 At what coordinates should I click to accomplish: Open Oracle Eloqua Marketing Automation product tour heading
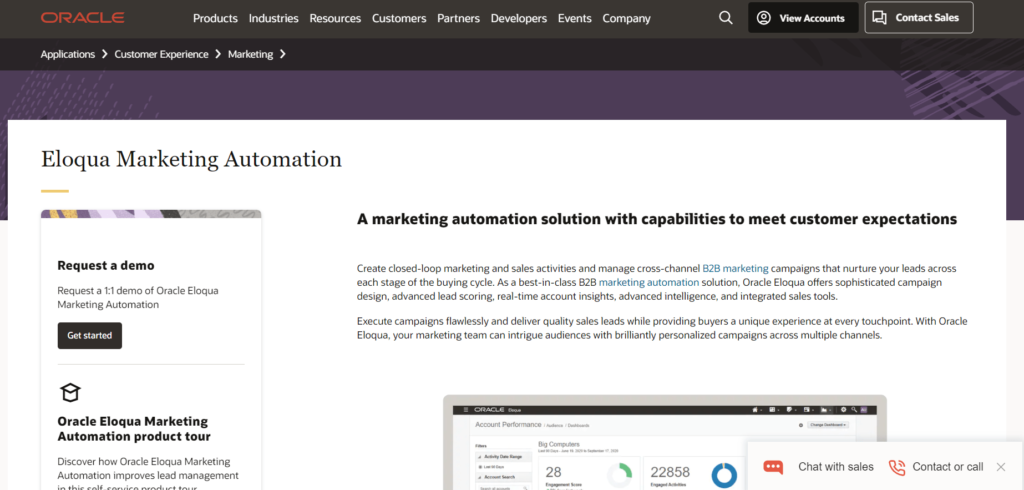click(x=134, y=429)
